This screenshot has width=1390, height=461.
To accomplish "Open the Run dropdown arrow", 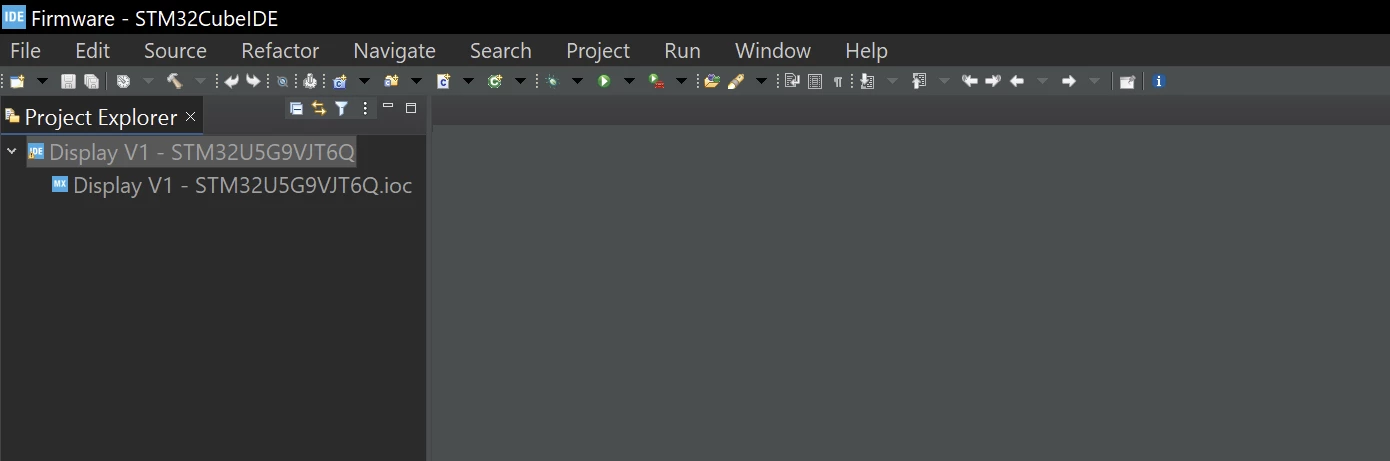I will pyautogui.click(x=629, y=81).
